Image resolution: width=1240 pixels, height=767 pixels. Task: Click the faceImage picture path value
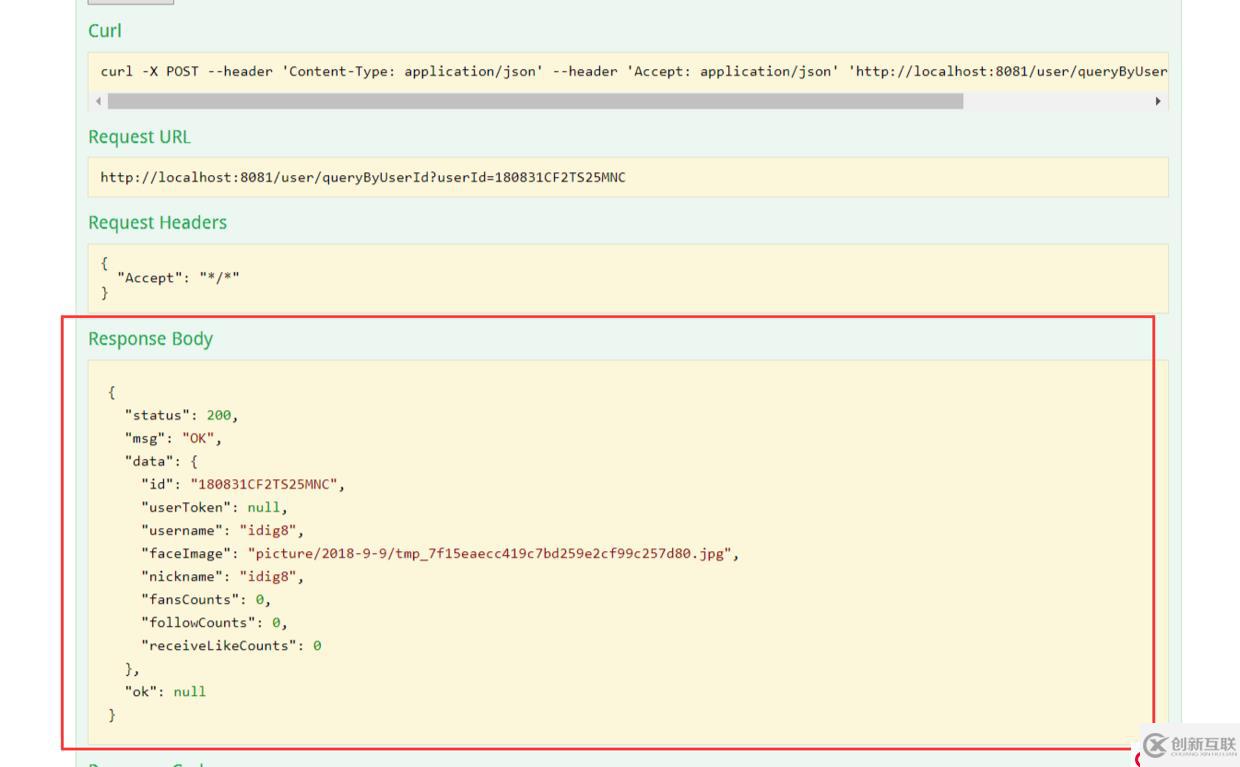click(x=489, y=553)
